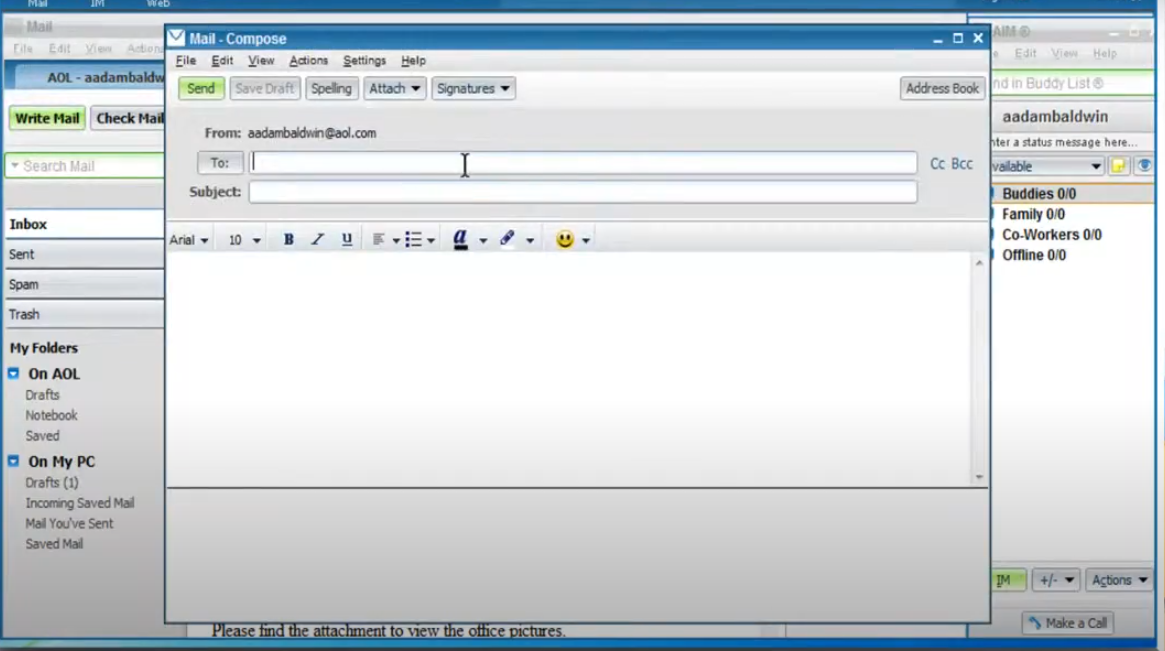Focus the To recipient field
Viewport: 1165px width, 651px height.
[x=582, y=163]
